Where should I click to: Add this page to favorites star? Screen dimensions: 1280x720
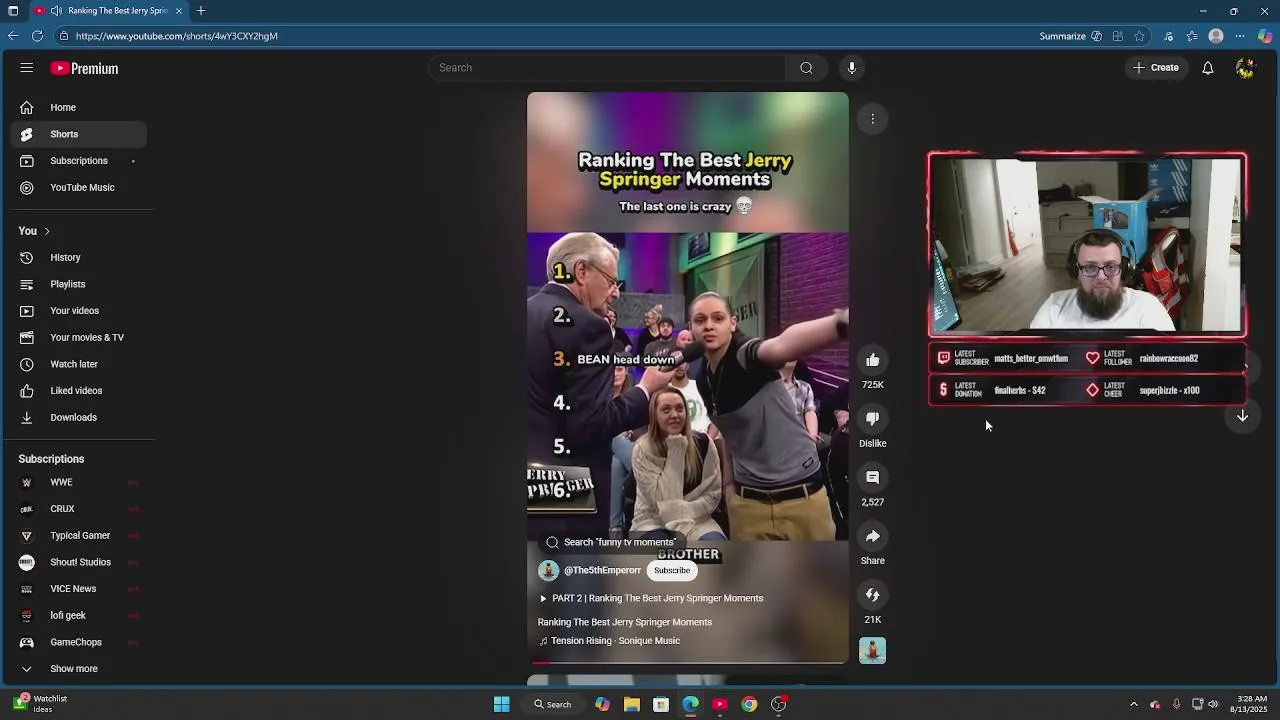1139,36
